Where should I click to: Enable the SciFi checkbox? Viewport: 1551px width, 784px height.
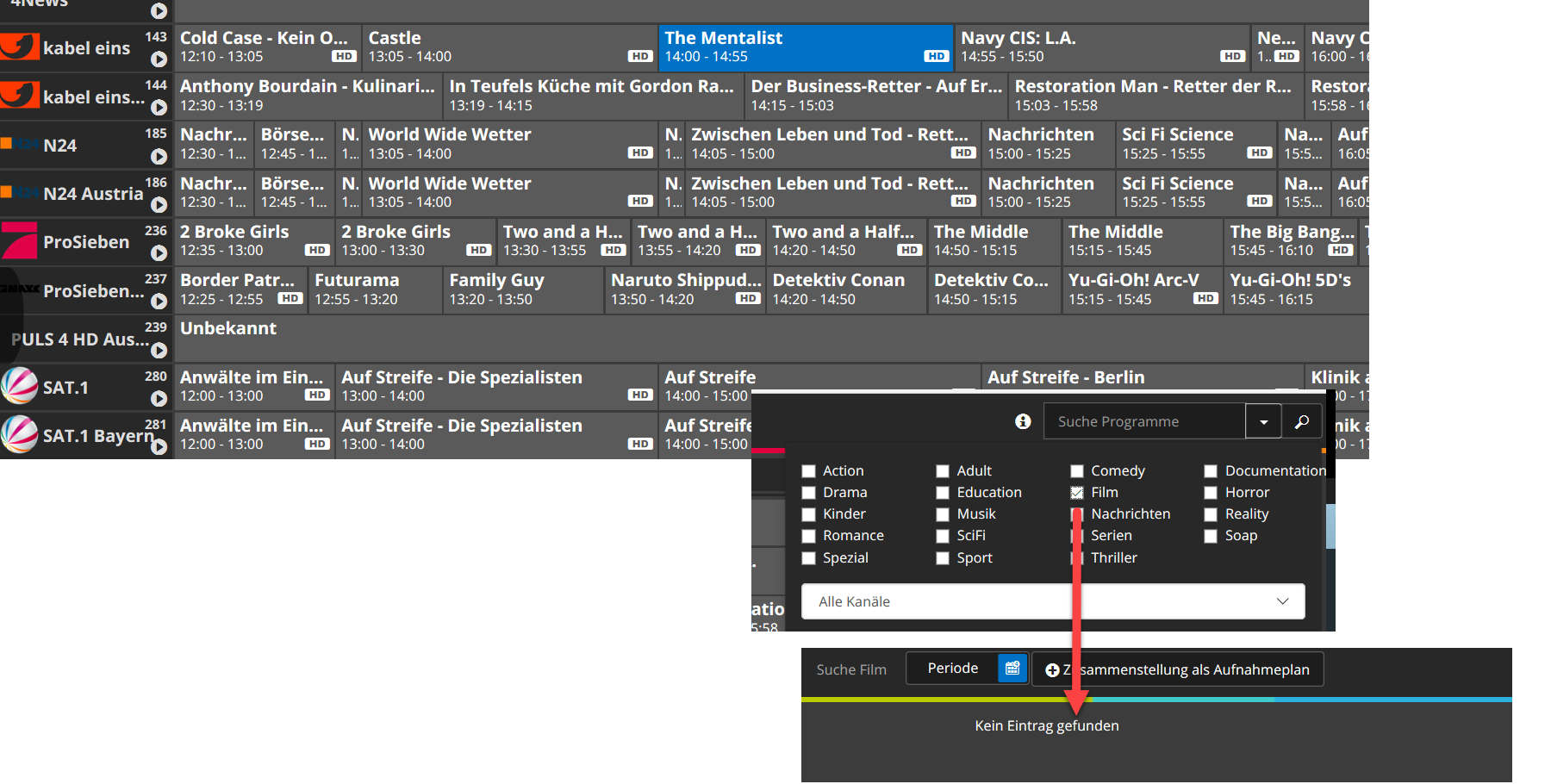click(x=943, y=536)
